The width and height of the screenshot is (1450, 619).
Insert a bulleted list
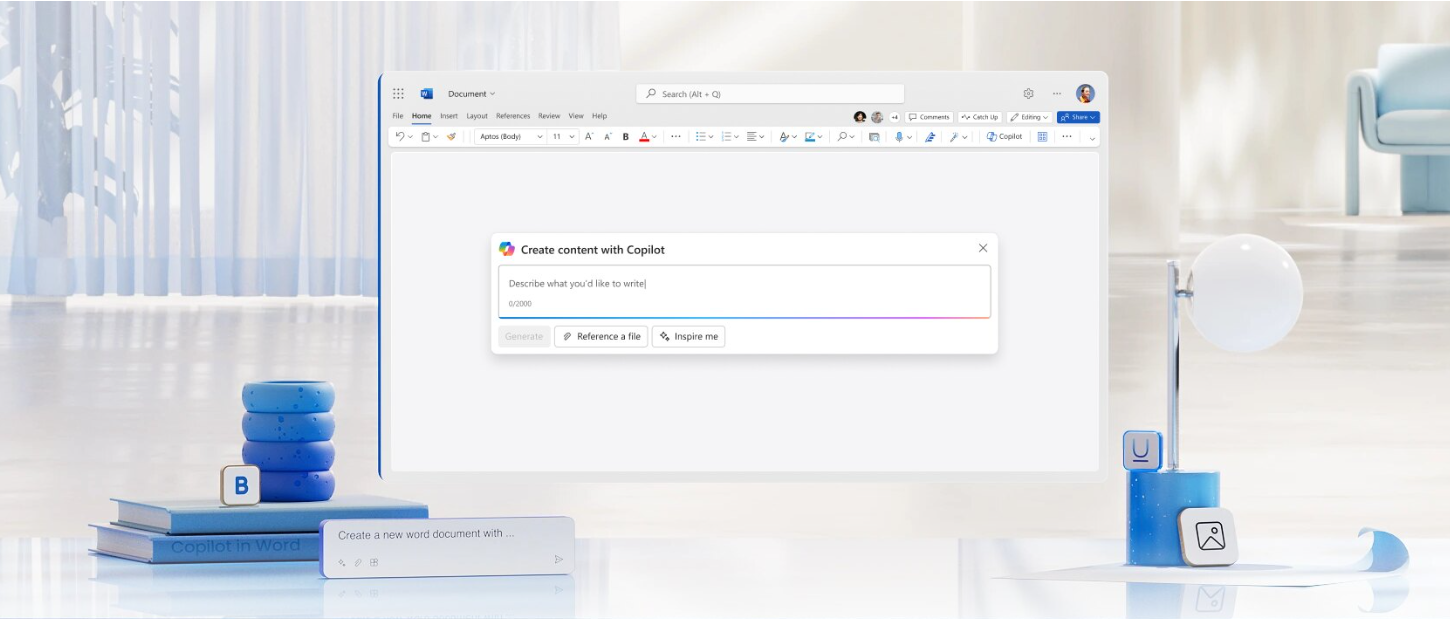click(700, 137)
